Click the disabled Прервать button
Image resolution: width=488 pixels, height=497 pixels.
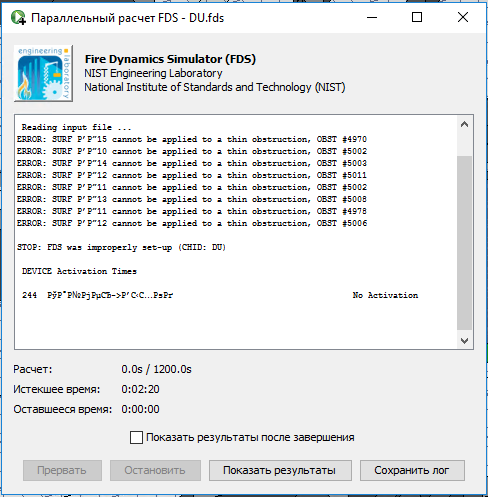[x=62, y=470]
